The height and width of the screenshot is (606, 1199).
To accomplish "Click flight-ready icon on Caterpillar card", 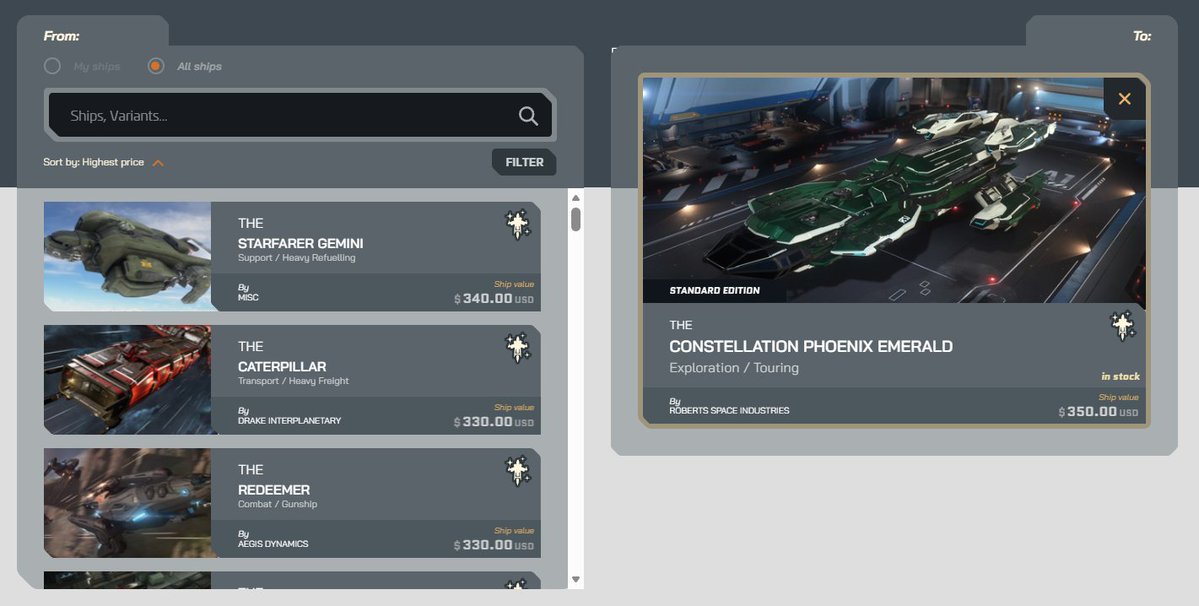I will click(518, 348).
